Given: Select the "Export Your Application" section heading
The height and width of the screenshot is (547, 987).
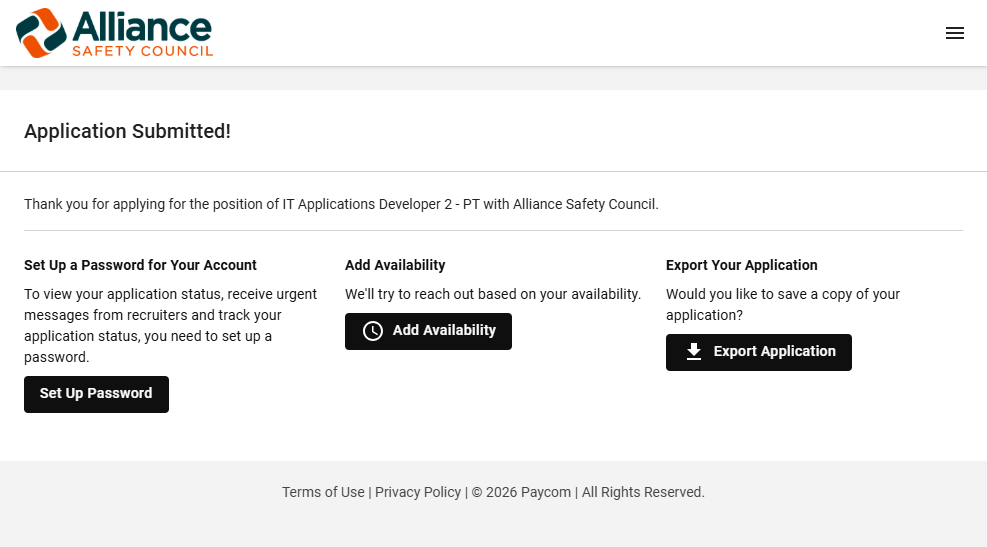Looking at the screenshot, I should (x=741, y=265).
